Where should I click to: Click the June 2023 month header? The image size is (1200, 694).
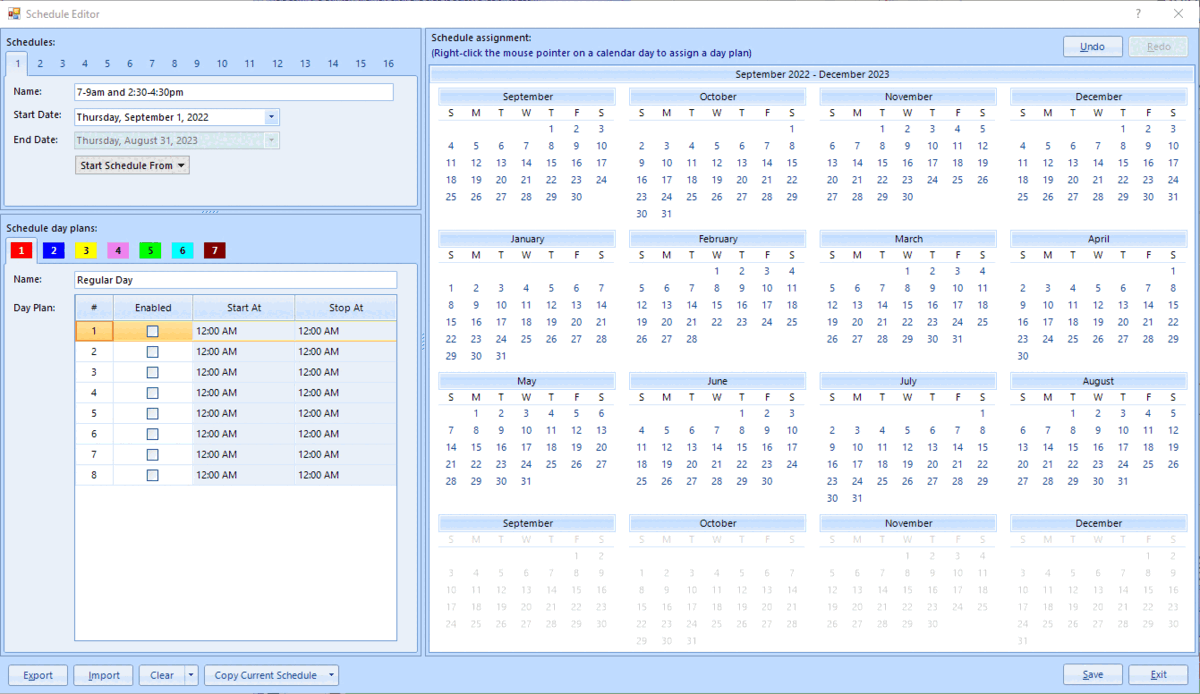[x=717, y=381]
